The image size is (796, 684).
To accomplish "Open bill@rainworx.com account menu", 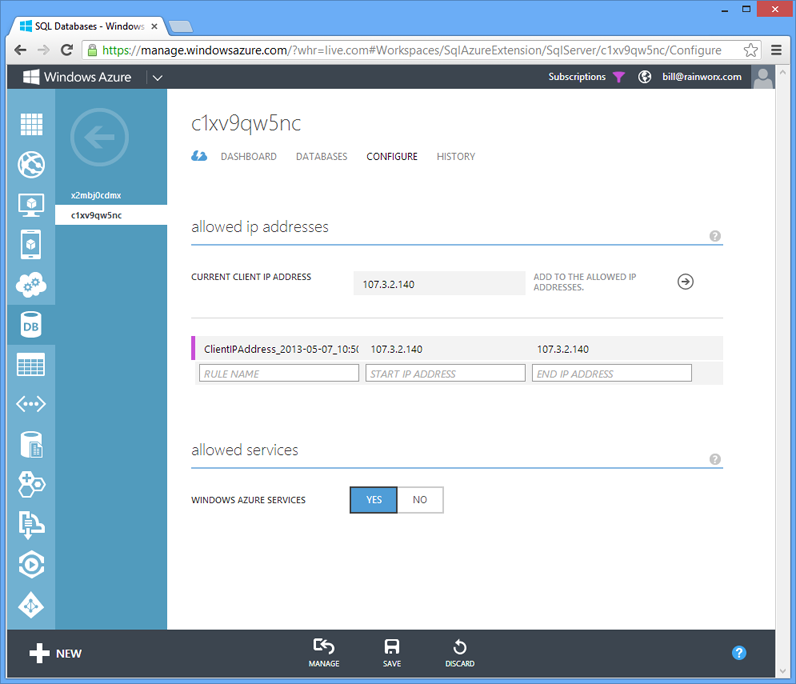I will (702, 77).
